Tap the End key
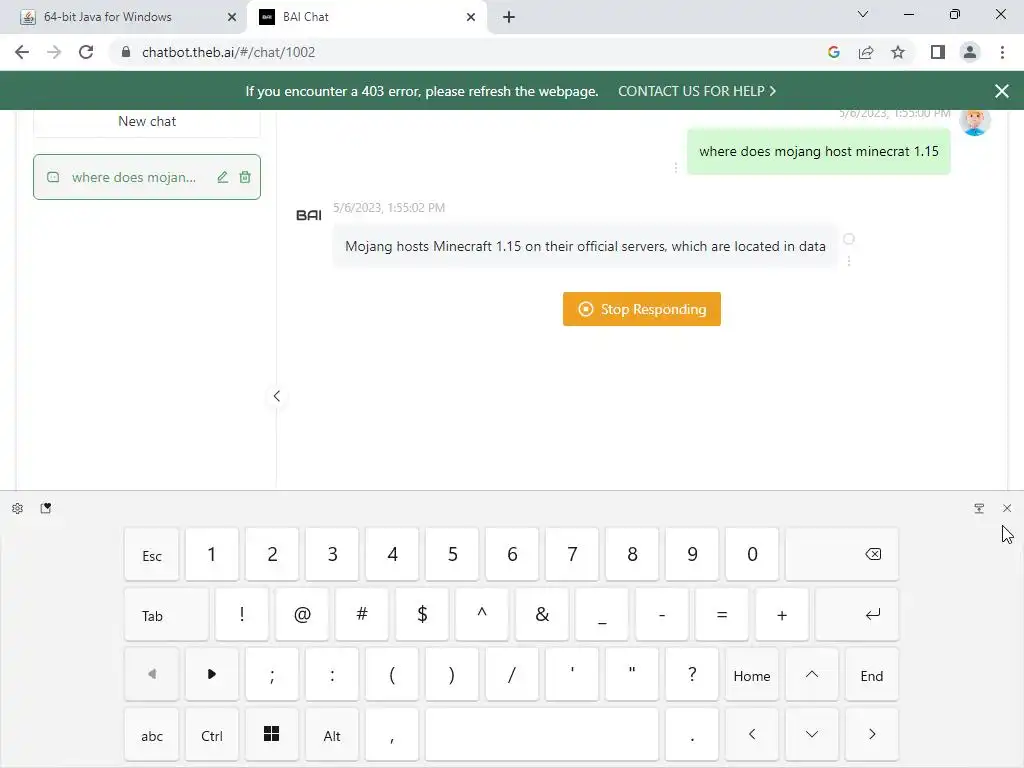Viewport: 1024px width, 768px height. click(x=872, y=675)
